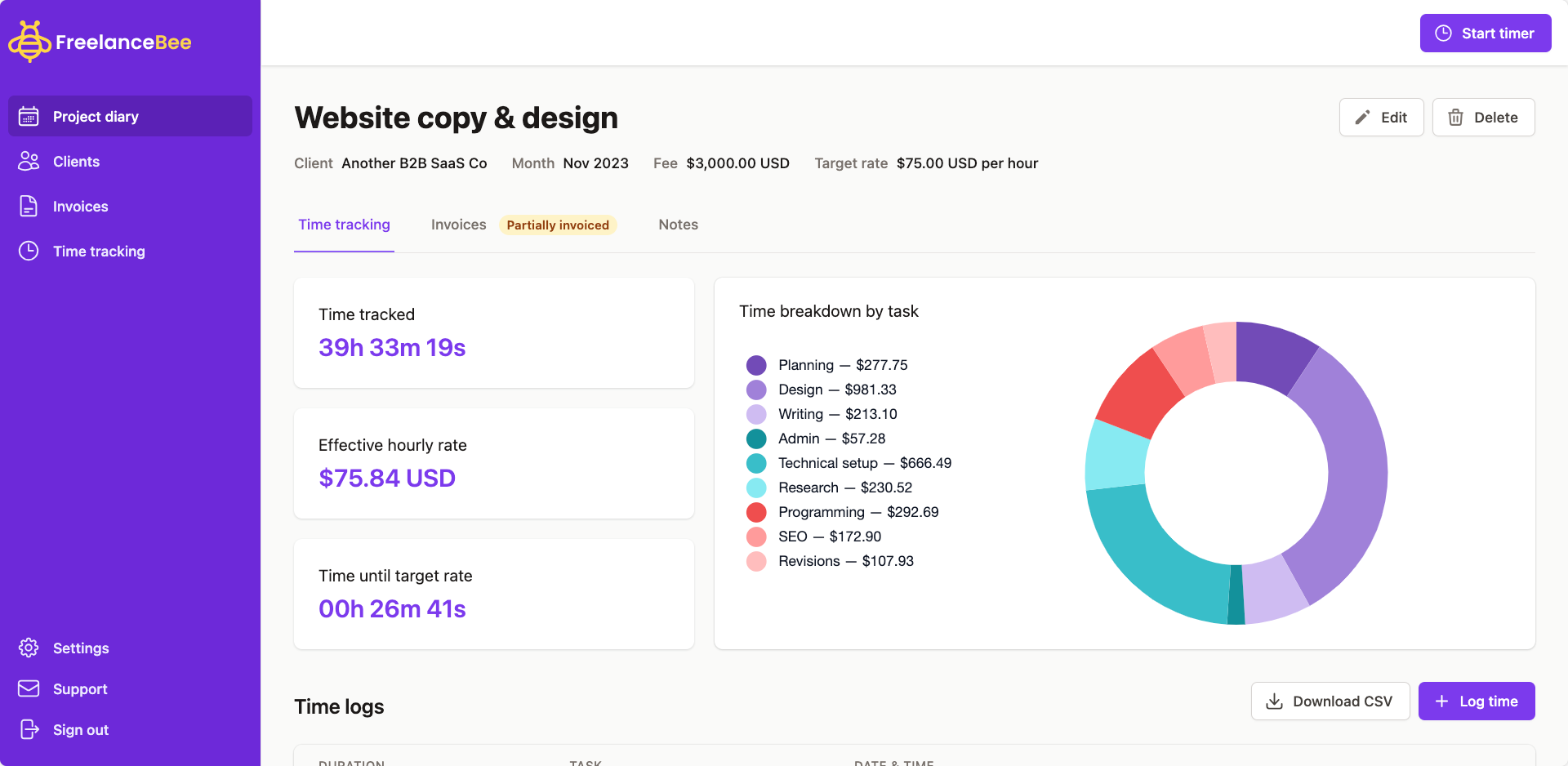Image resolution: width=1568 pixels, height=766 pixels.
Task: Click the Programming red legend dot
Action: [756, 512]
